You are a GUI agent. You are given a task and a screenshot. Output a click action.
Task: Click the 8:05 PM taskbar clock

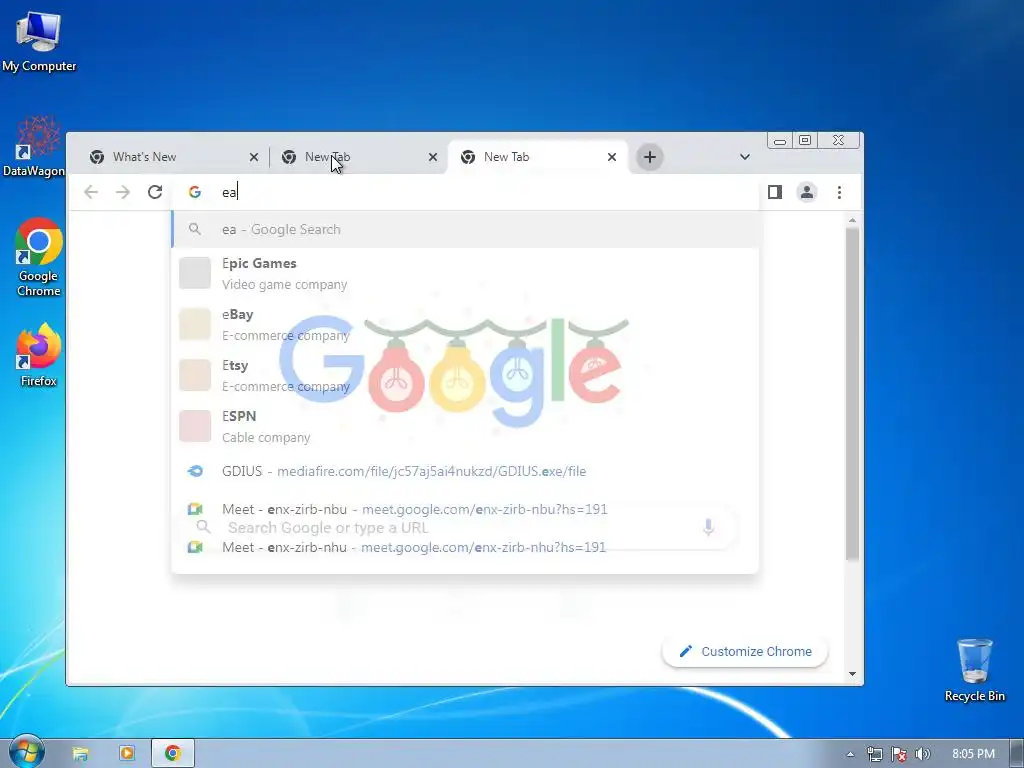coord(973,754)
